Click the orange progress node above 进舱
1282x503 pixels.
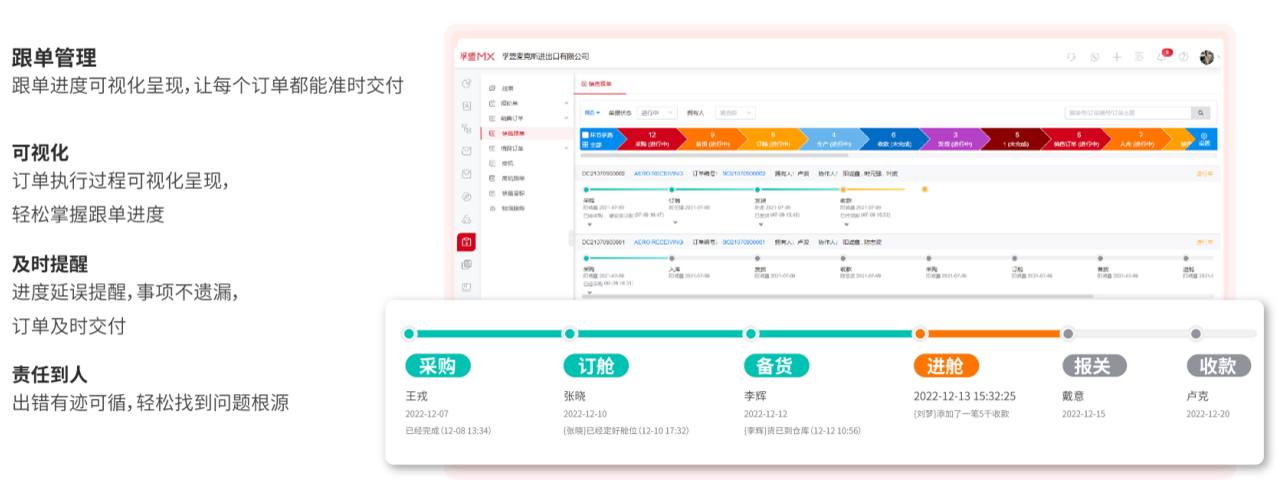(920, 333)
